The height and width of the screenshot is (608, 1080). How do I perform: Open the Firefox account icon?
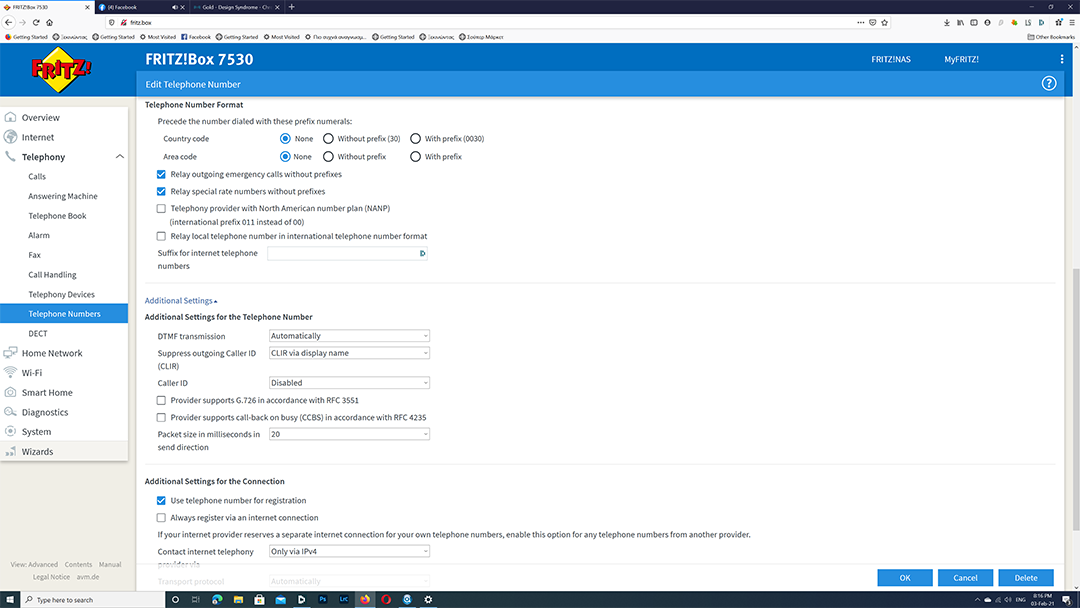click(x=987, y=22)
